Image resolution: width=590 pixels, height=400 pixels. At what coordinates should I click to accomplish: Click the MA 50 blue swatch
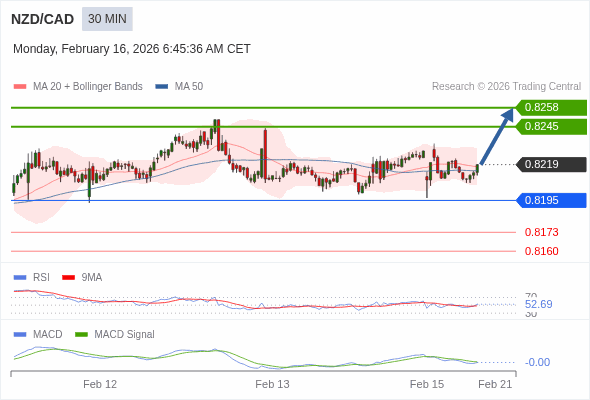(x=162, y=87)
